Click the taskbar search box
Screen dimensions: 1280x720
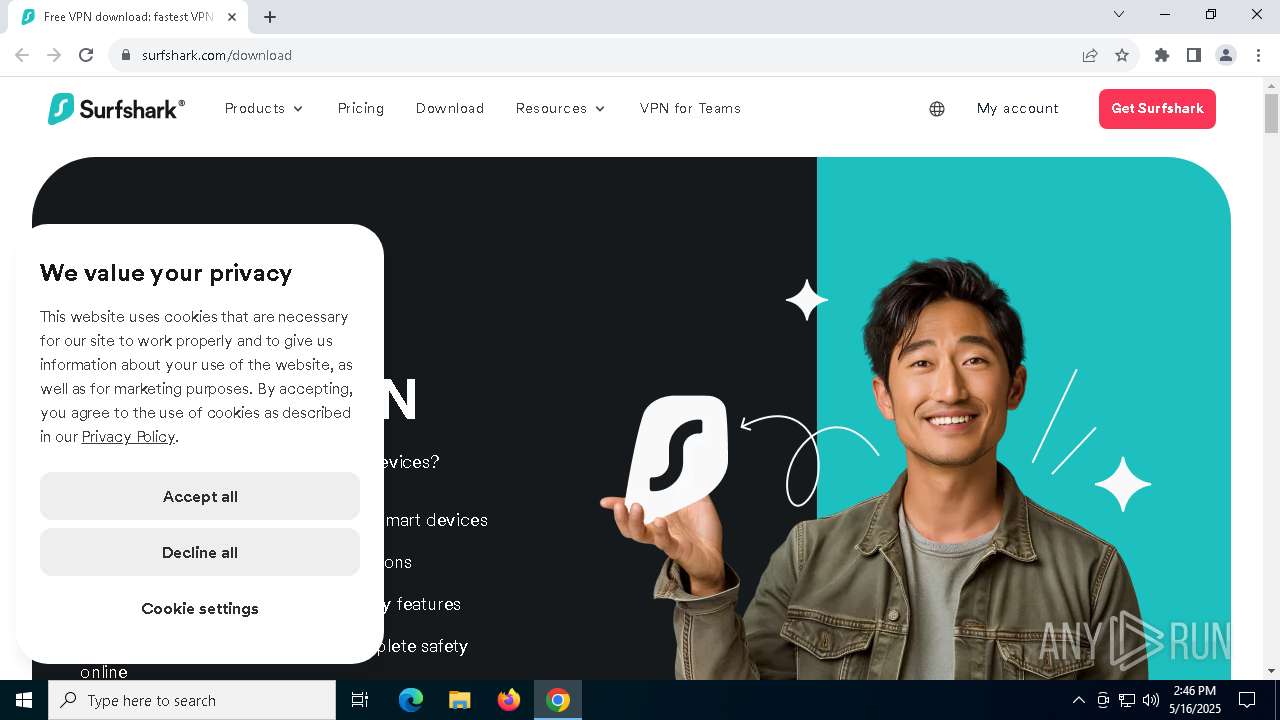tap(192, 700)
